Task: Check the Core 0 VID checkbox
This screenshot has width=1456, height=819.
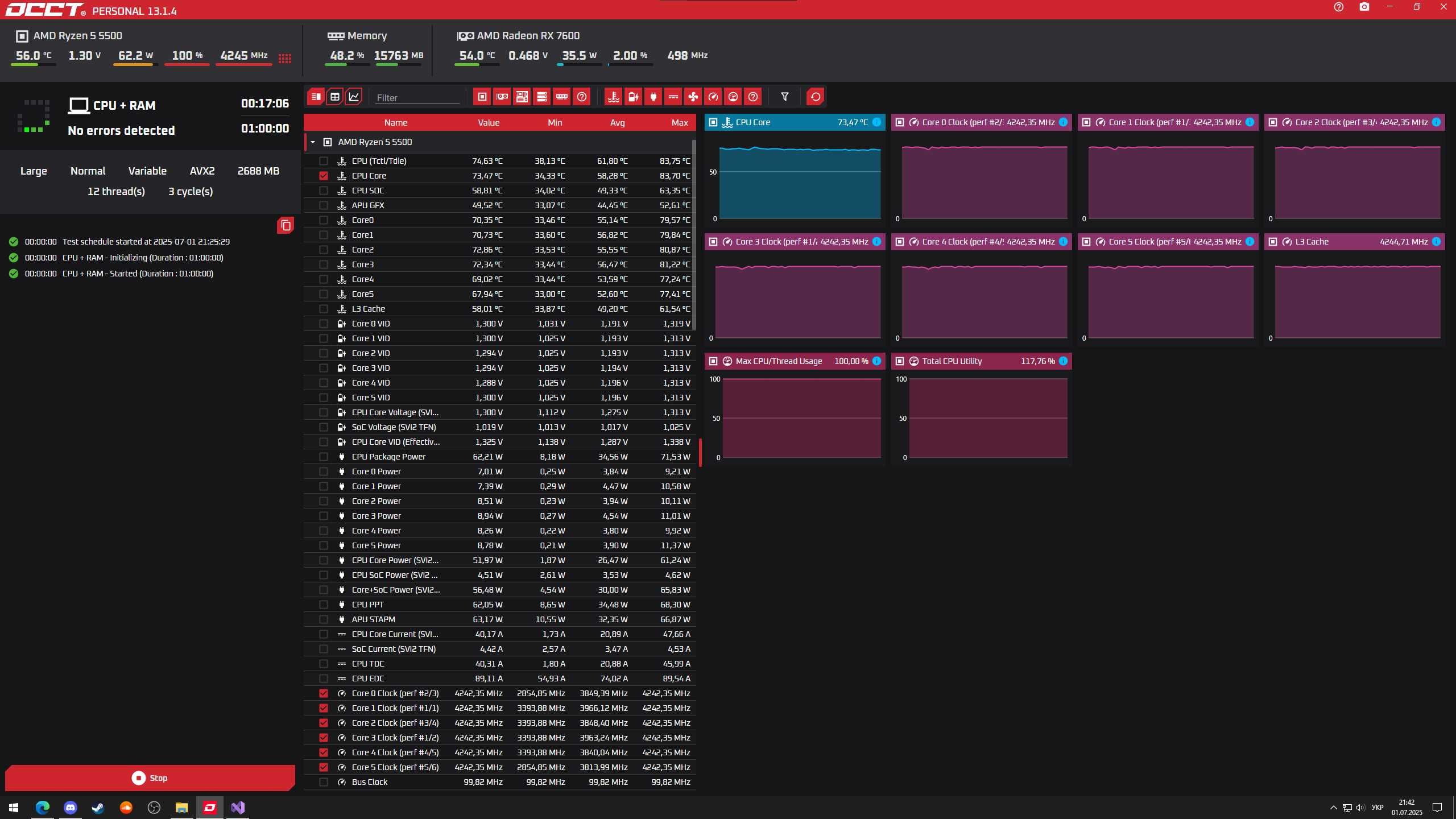Action: (324, 324)
